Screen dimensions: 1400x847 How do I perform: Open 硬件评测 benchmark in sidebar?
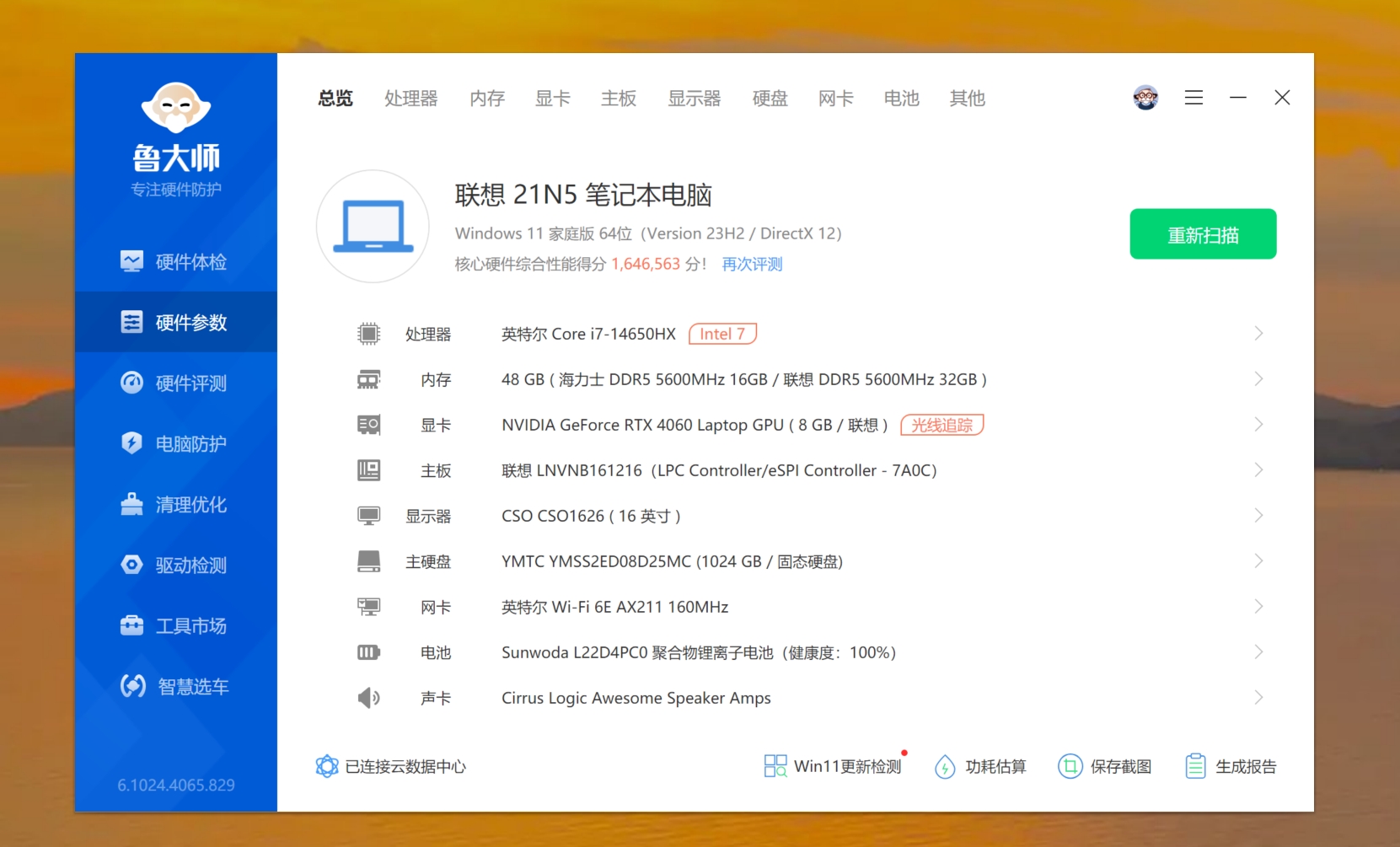(175, 383)
